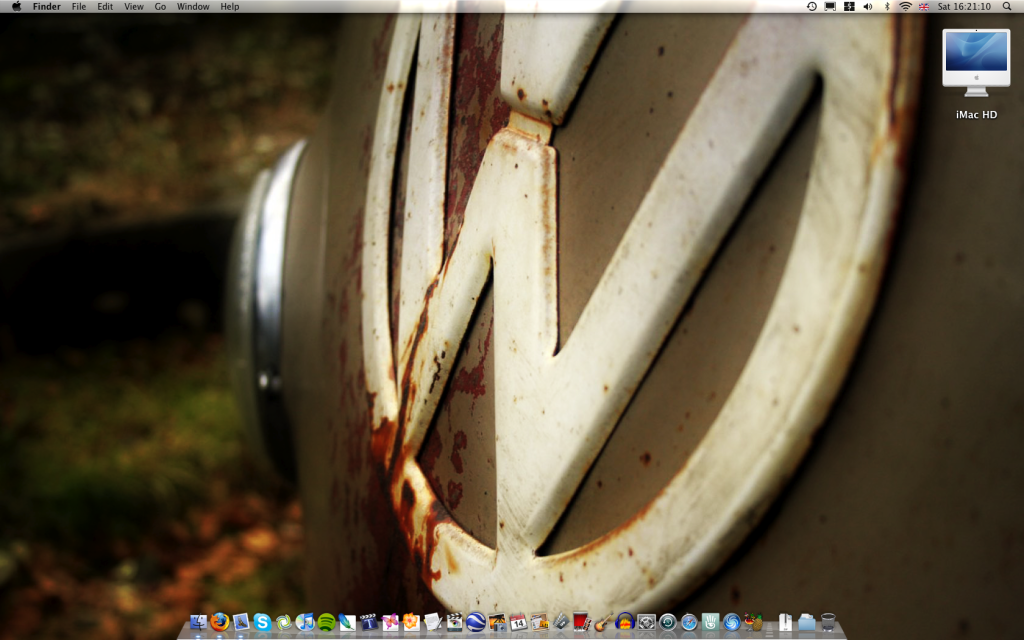Open the zip archive stack in Dock

point(785,622)
